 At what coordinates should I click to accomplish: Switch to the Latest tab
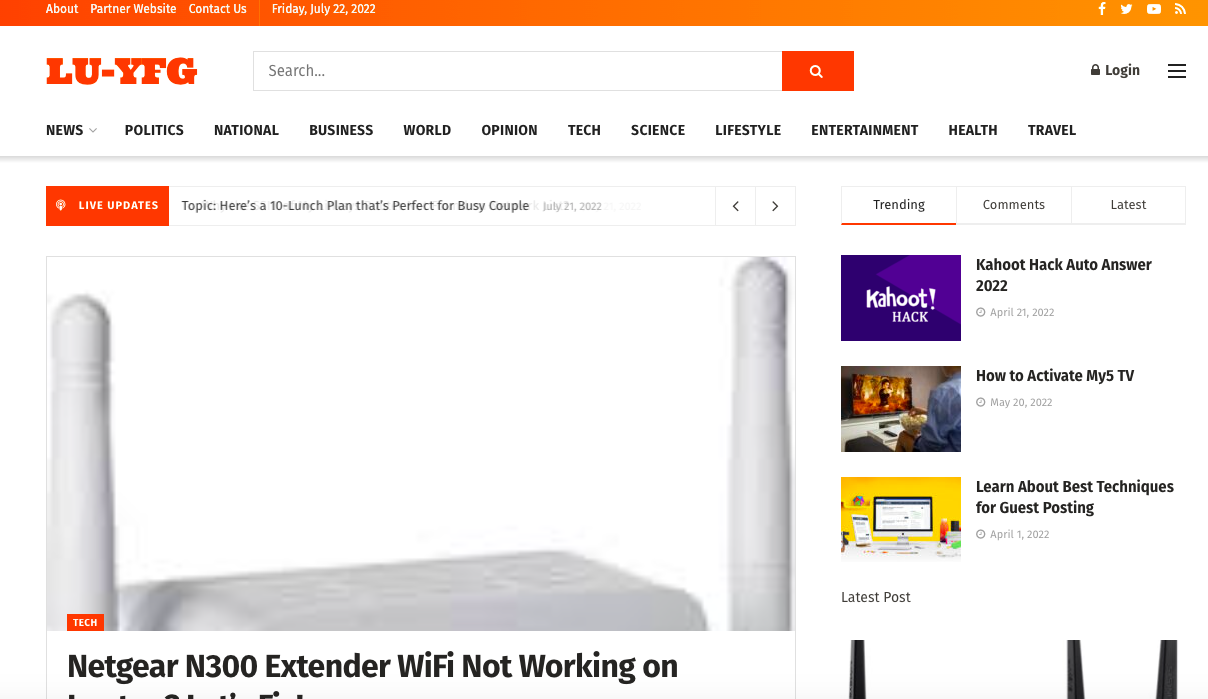coord(1128,205)
